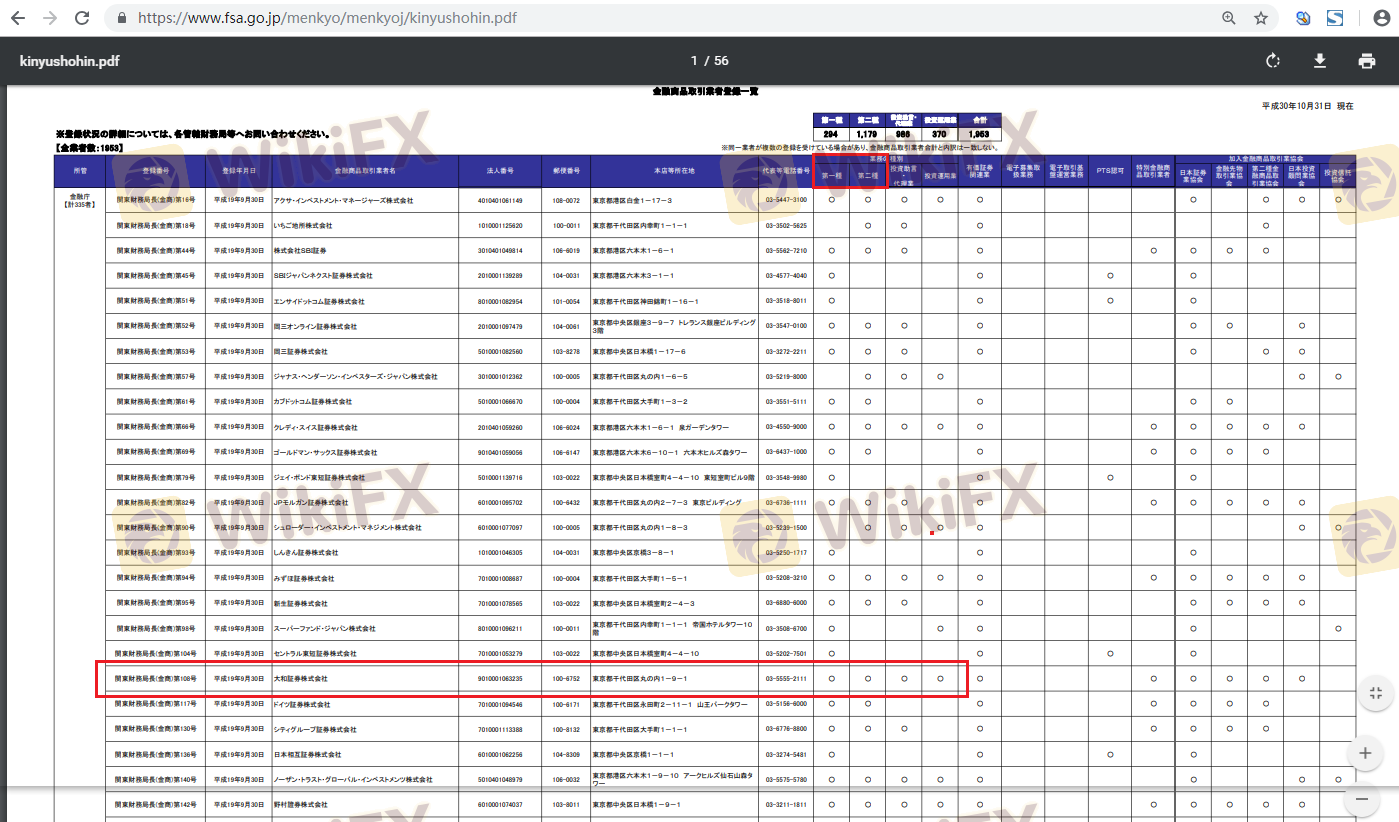1399x822 pixels.
Task: Click the forward navigation arrow
Action: (x=51, y=18)
